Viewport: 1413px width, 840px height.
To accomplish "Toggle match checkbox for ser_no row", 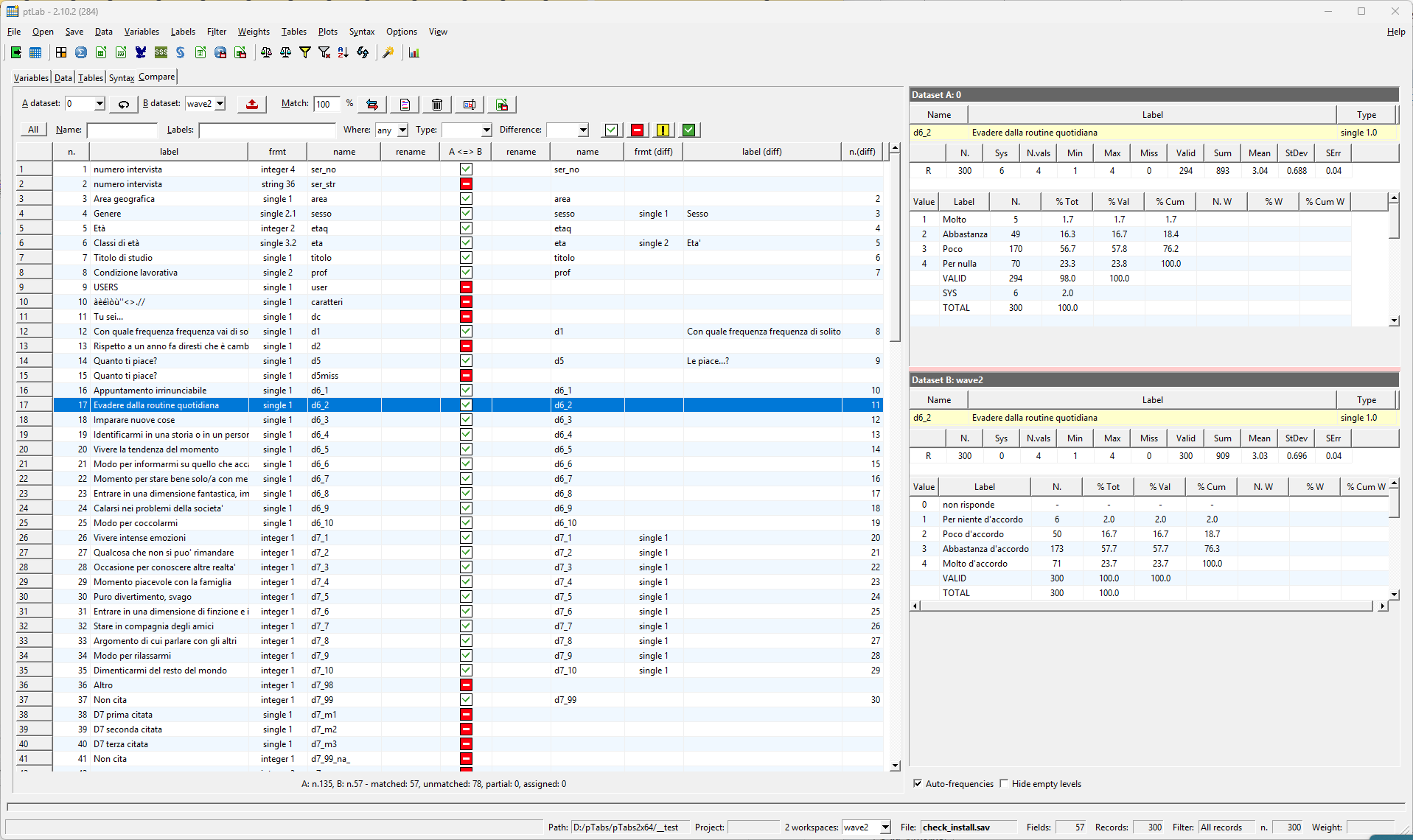I will point(466,169).
